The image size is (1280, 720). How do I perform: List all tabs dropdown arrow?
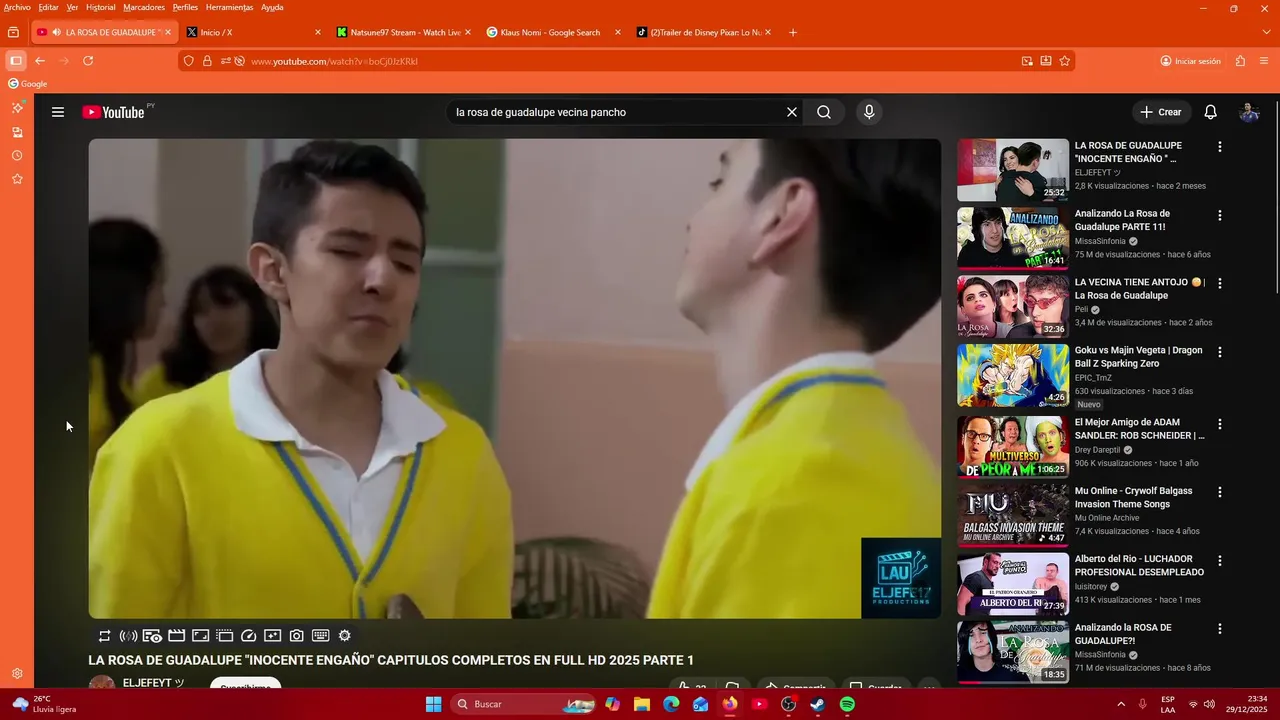(x=1267, y=32)
